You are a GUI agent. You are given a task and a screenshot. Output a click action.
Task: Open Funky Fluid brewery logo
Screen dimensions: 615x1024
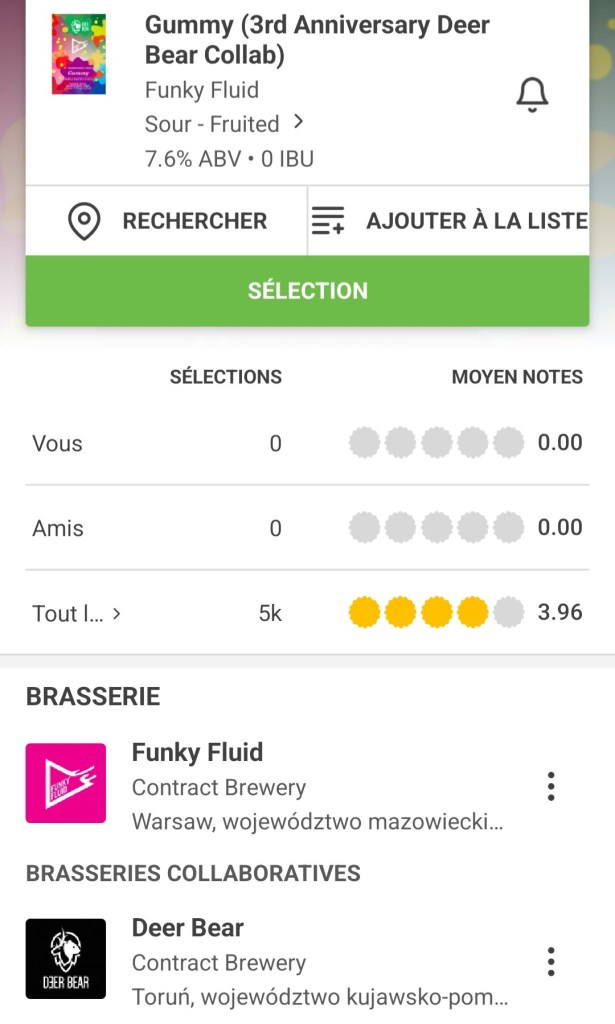pyautogui.click(x=66, y=783)
